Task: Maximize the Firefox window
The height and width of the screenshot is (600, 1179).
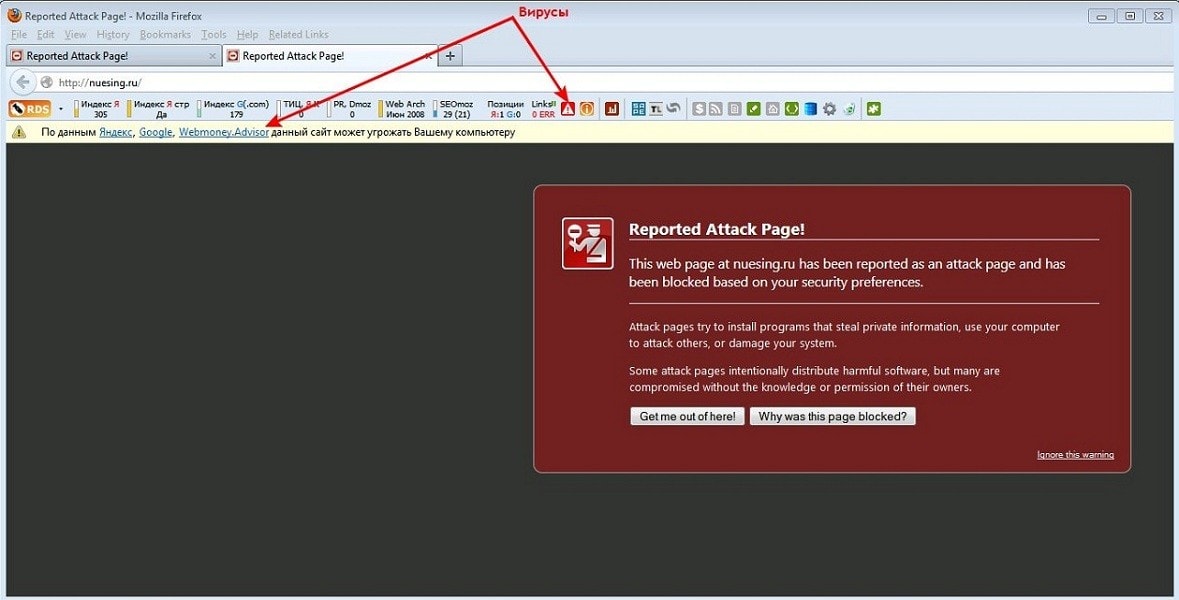Action: pos(1129,17)
